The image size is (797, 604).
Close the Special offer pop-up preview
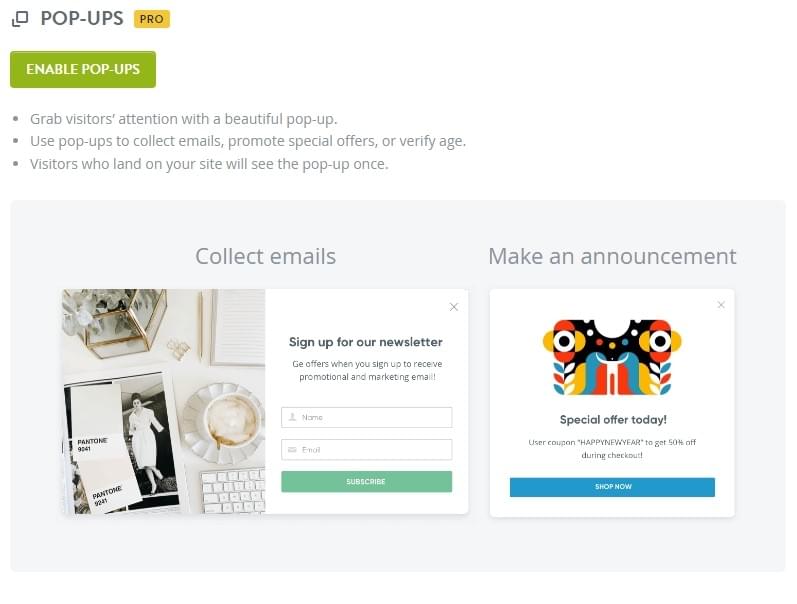point(721,305)
